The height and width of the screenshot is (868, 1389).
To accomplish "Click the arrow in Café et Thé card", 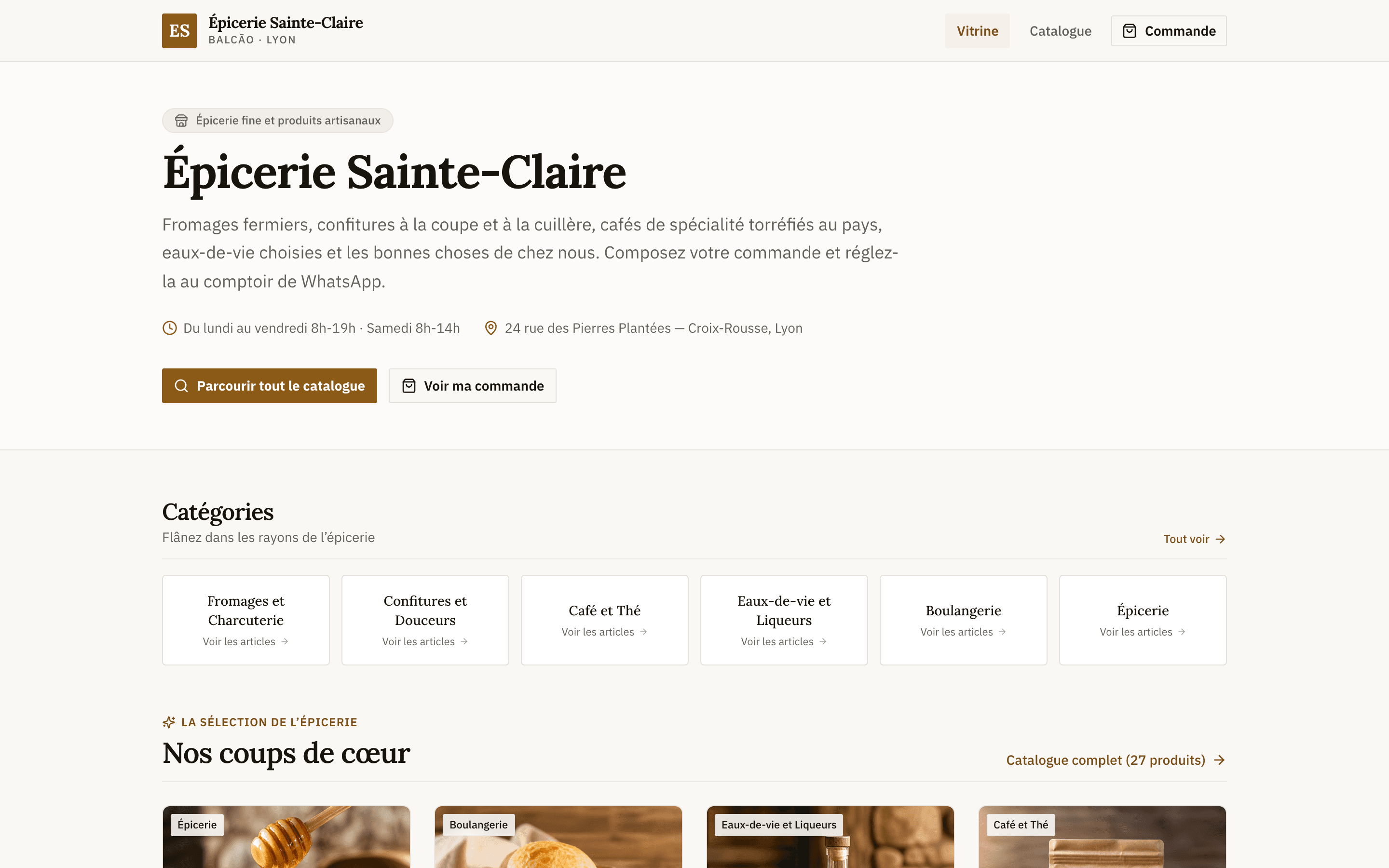I will point(643,632).
